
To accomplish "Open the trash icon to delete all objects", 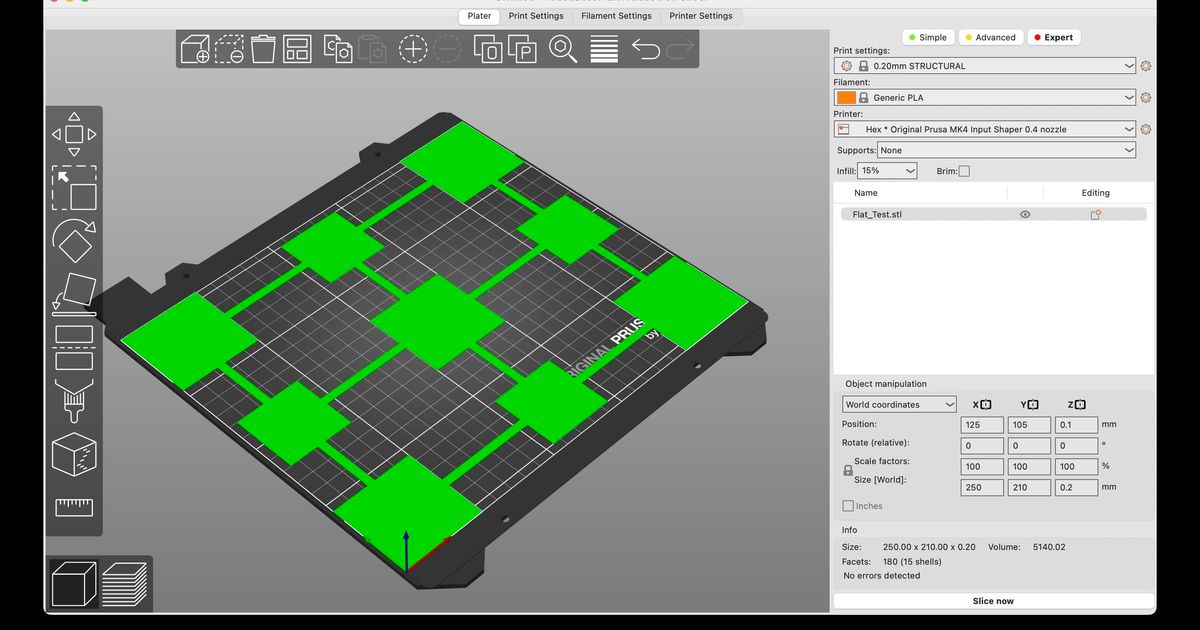I will click(262, 48).
